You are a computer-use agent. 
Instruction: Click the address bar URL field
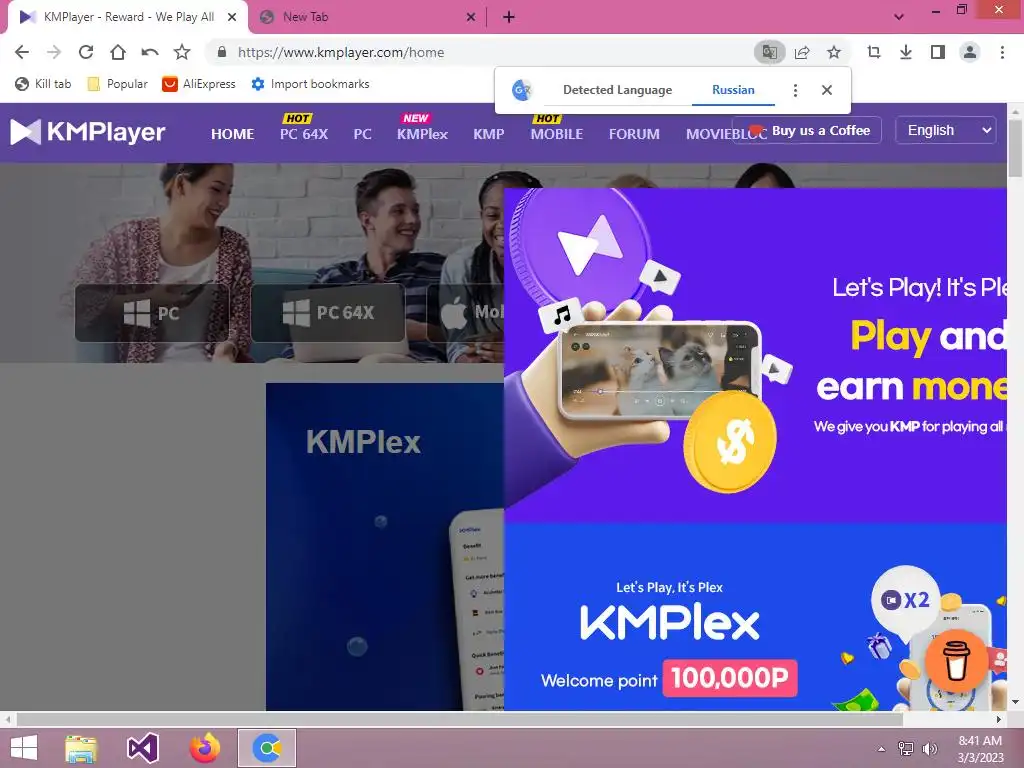[x=483, y=52]
